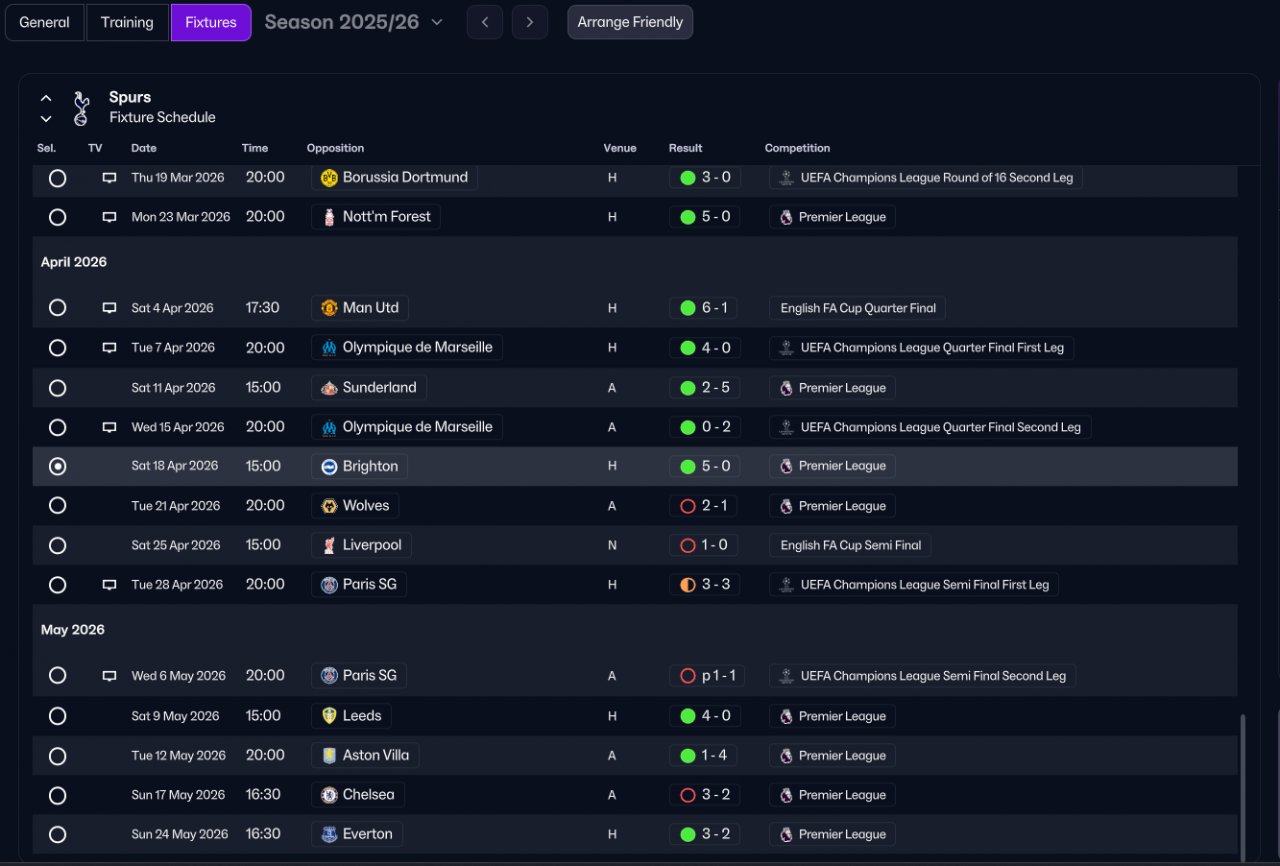
Task: Collapse the Spurs fixture schedule with up chevron
Action: [46, 98]
